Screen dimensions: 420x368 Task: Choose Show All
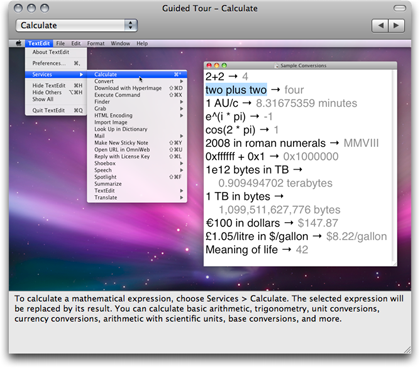(56, 99)
